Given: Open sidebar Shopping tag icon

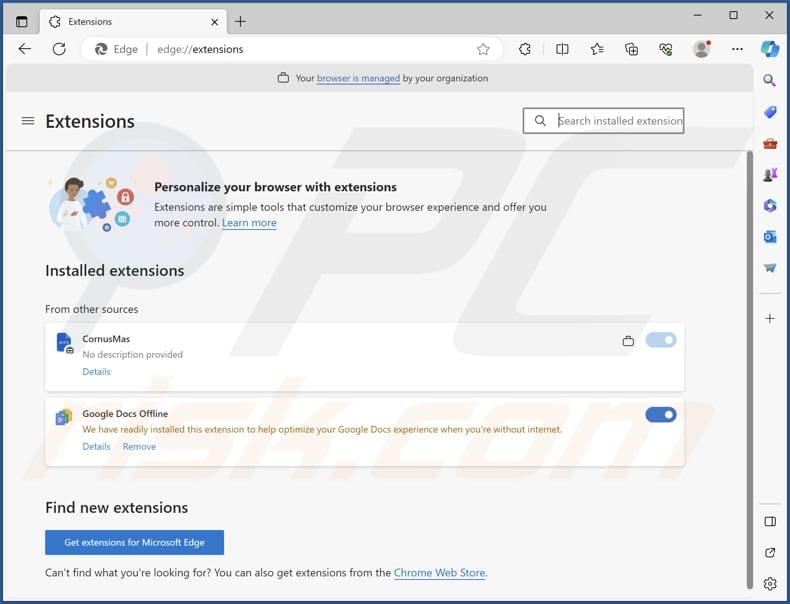Looking at the screenshot, I should (770, 112).
